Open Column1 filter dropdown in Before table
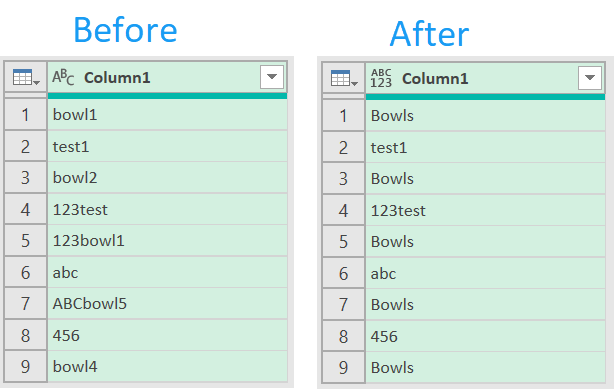The height and width of the screenshot is (389, 614). (x=272, y=77)
